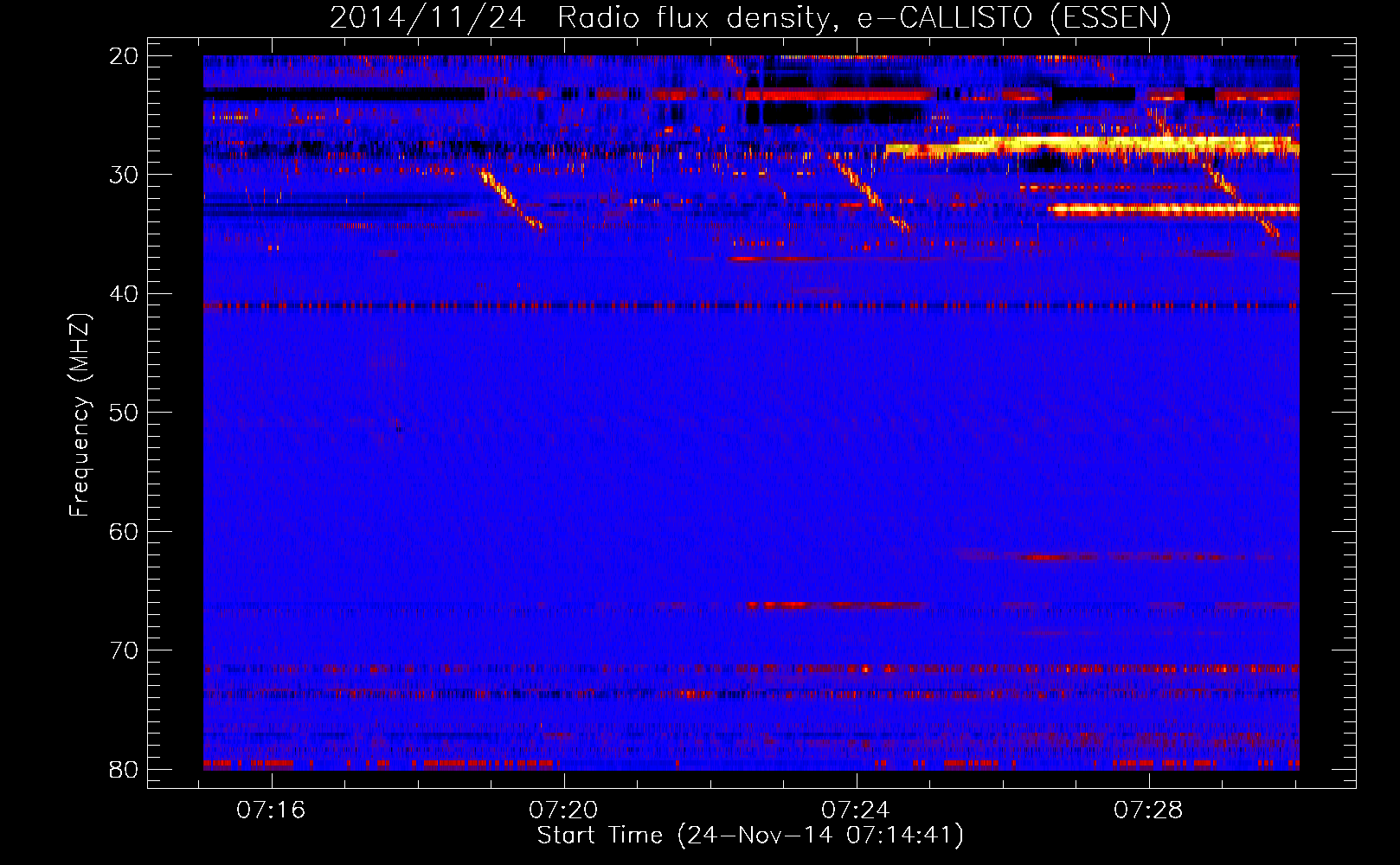
Task: Click the 30 MHz frequency tick label
Action: click(124, 175)
